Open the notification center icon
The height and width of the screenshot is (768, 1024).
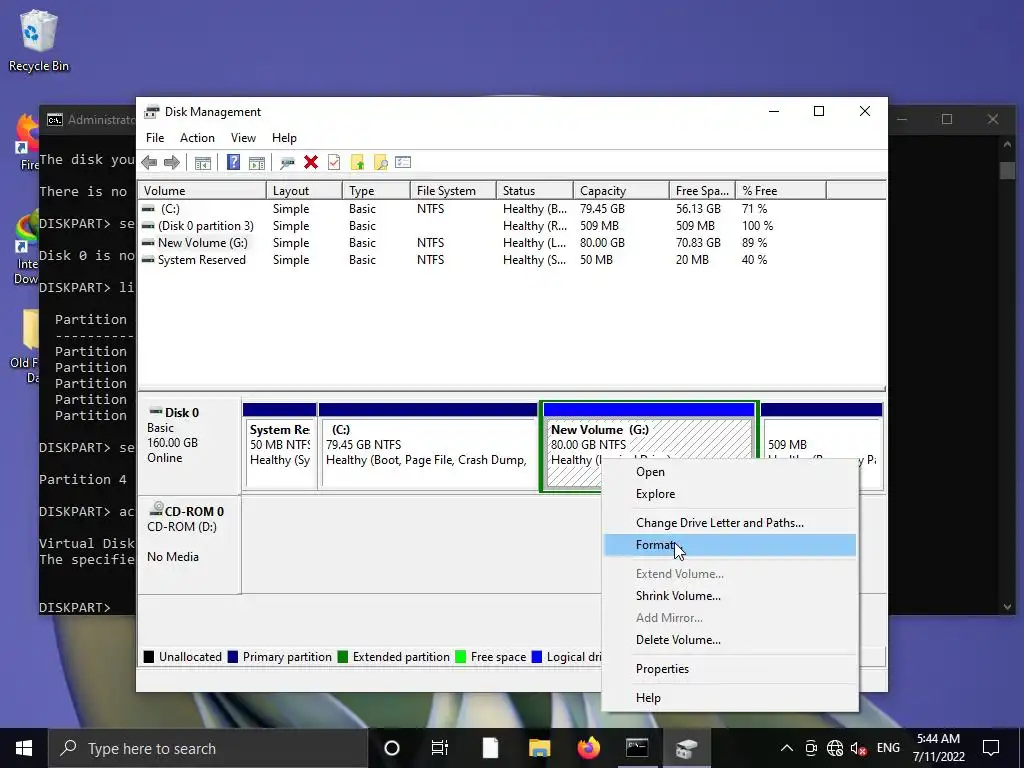point(991,748)
